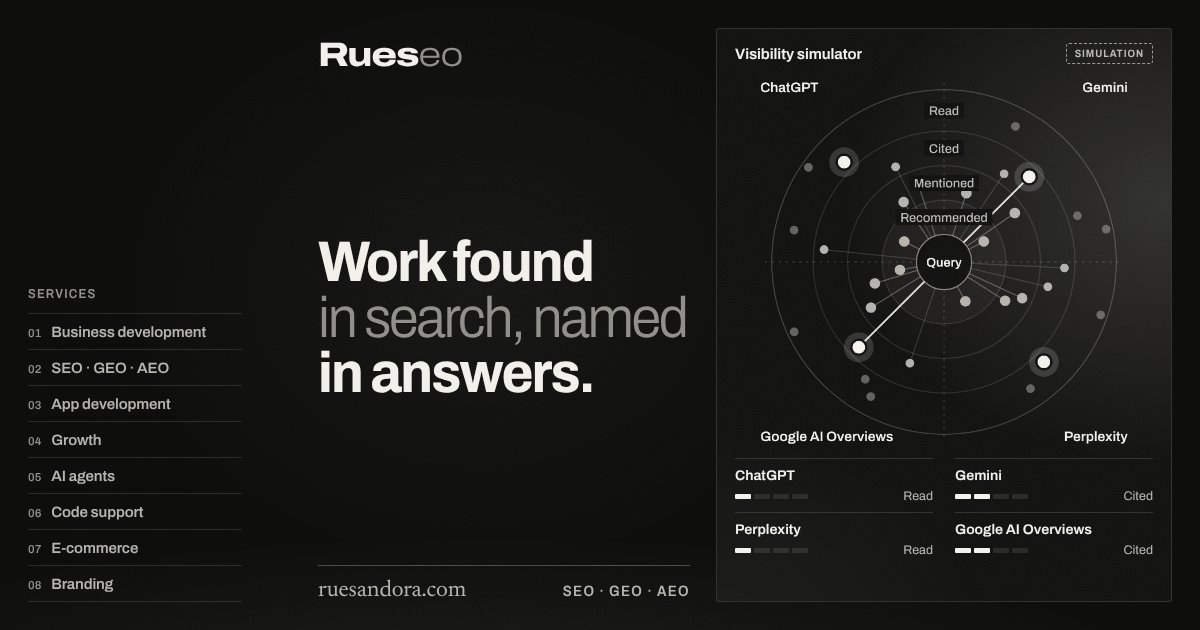This screenshot has height=630, width=1200.
Task: Click the Cited ring label
Action: click(944, 149)
